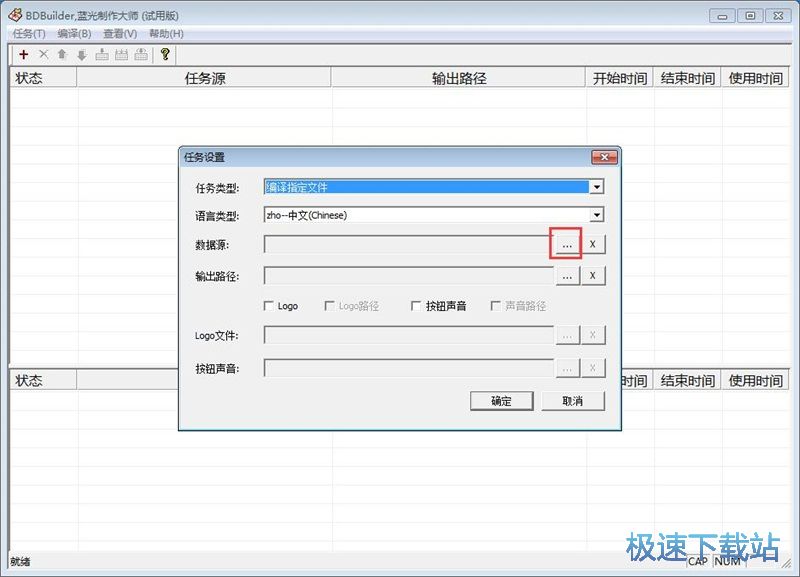Click the Logo文件 input field
This screenshot has height=577, width=800.
point(409,335)
